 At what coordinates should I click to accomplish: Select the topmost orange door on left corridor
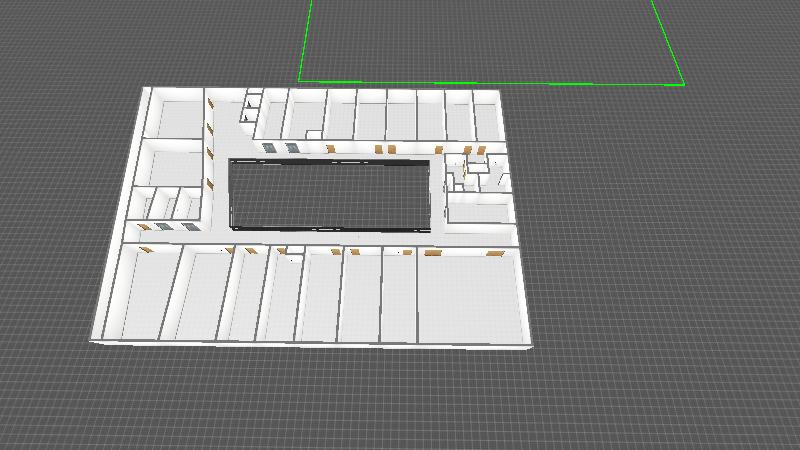(x=210, y=102)
